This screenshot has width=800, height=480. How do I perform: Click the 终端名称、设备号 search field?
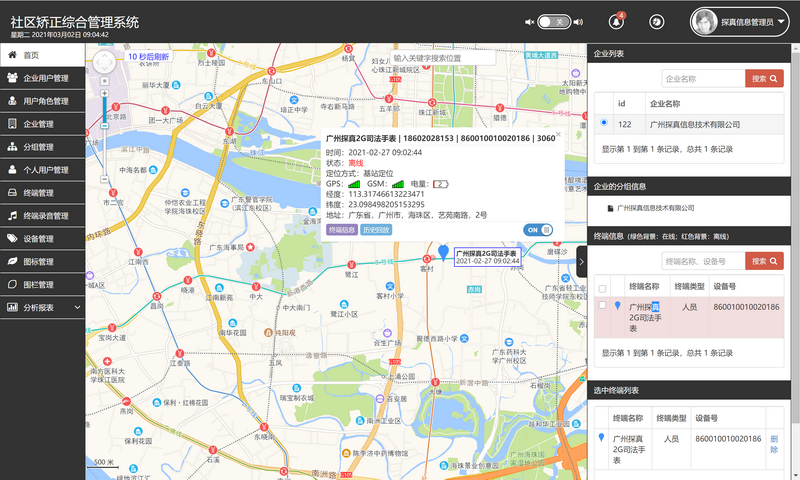(x=704, y=261)
